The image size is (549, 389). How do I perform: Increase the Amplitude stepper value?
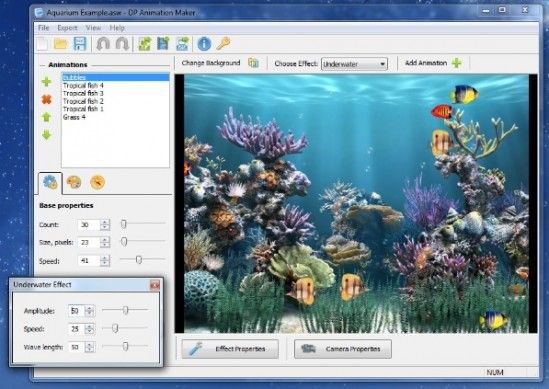coord(90,308)
